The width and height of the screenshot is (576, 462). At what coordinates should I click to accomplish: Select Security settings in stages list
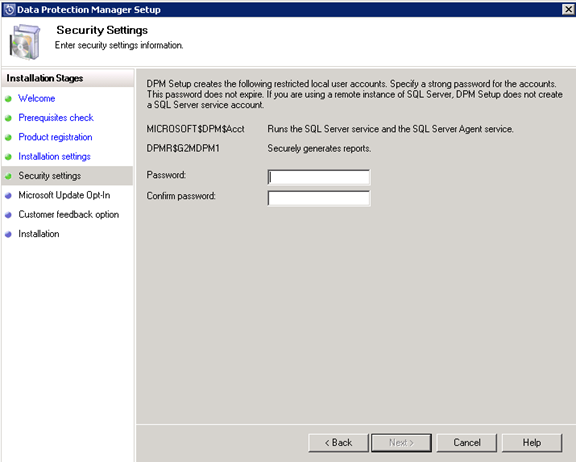point(67,176)
